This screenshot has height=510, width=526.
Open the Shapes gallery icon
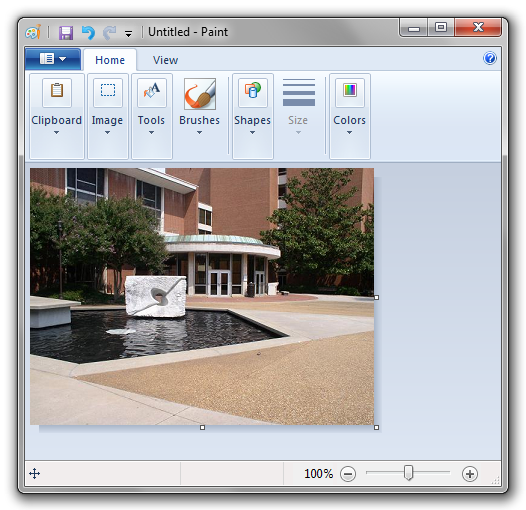[253, 92]
